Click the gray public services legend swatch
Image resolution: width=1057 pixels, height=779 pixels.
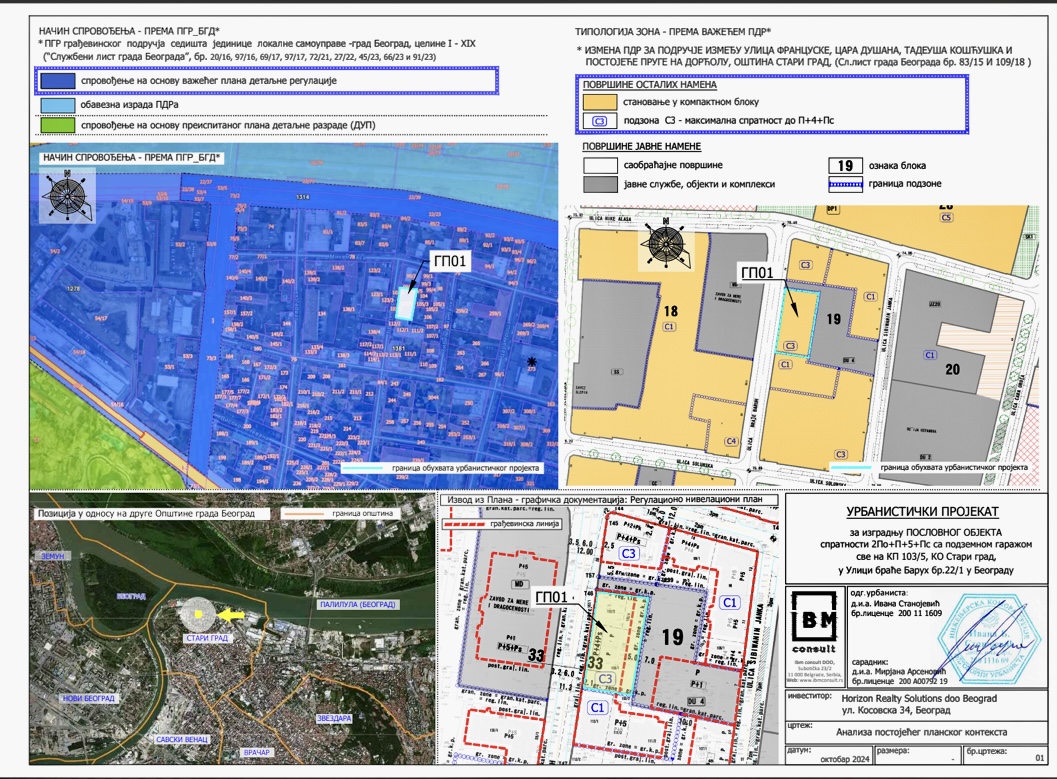[599, 184]
